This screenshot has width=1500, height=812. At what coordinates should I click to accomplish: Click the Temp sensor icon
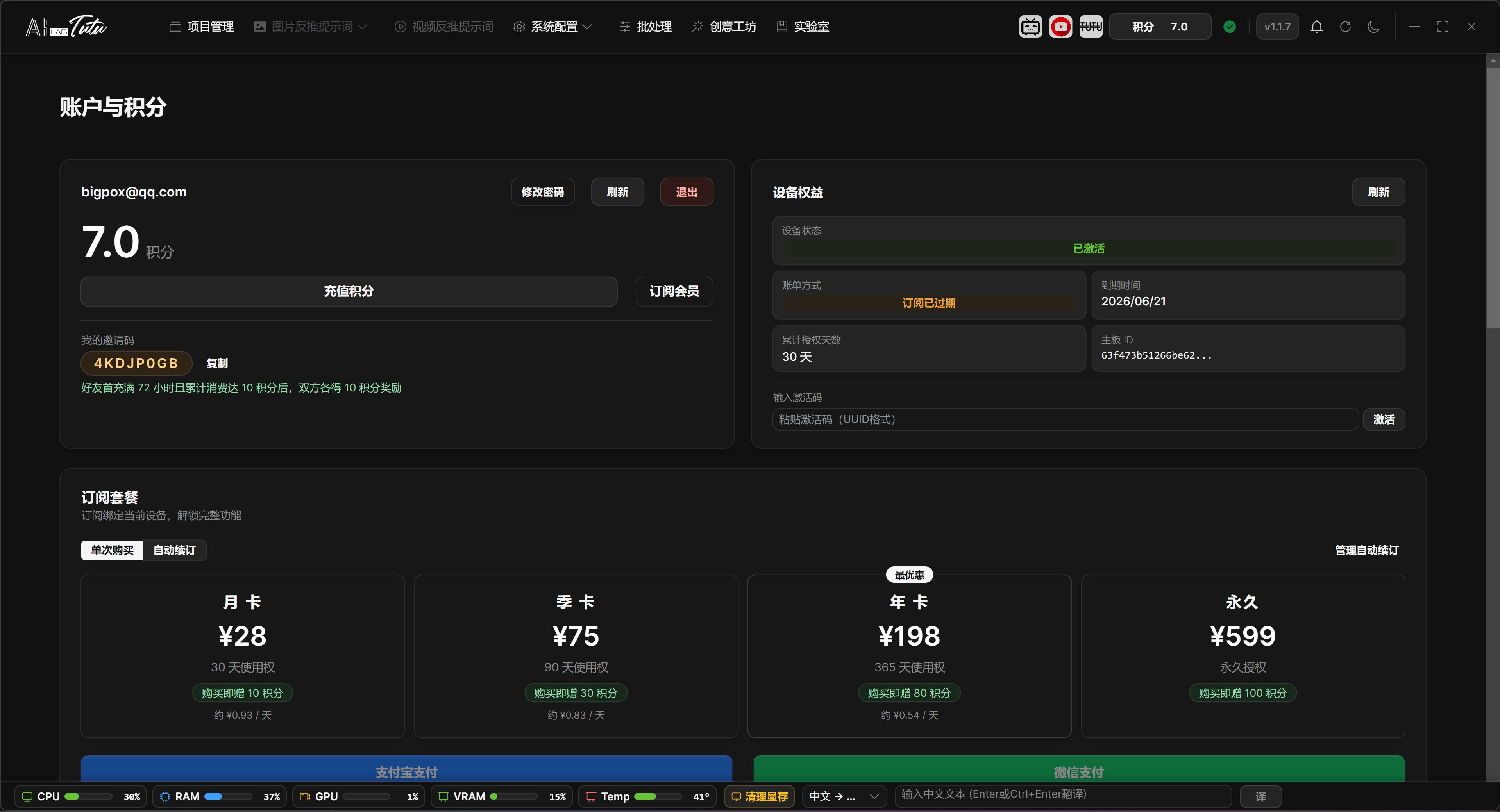[x=591, y=796]
